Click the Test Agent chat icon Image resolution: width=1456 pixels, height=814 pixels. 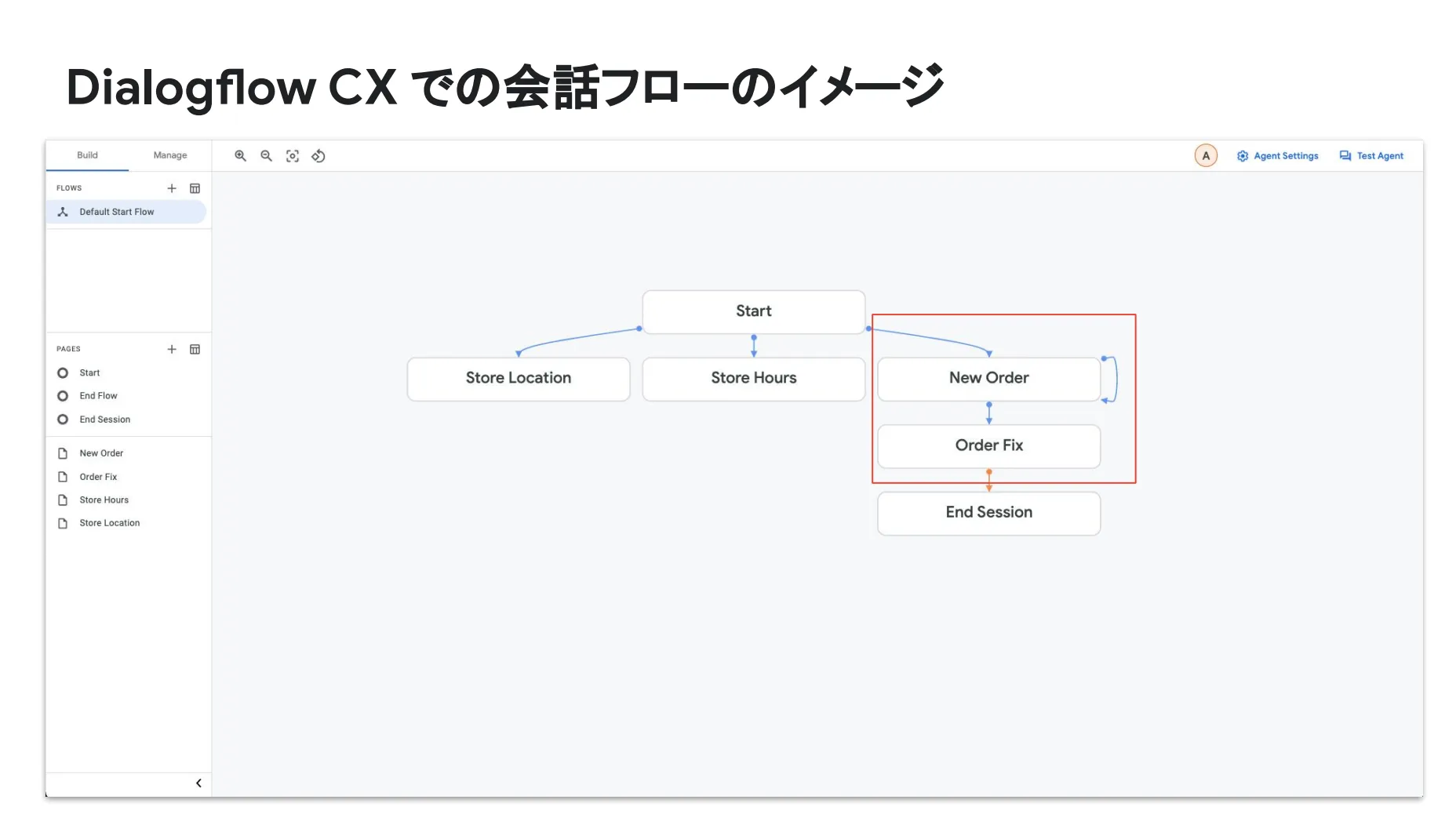1345,156
